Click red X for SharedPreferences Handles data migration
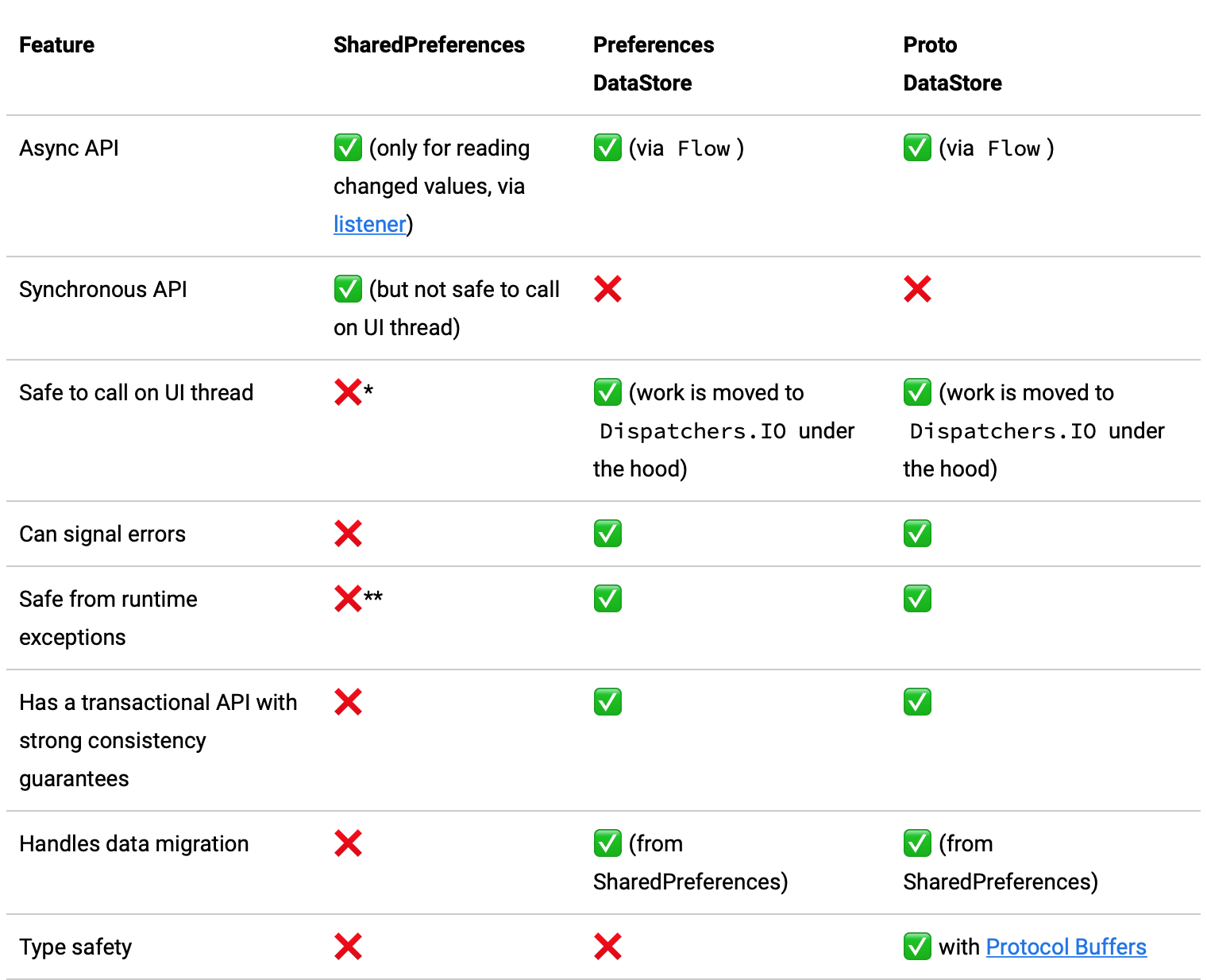Viewport: 1207px width, 980px height. 348,843
